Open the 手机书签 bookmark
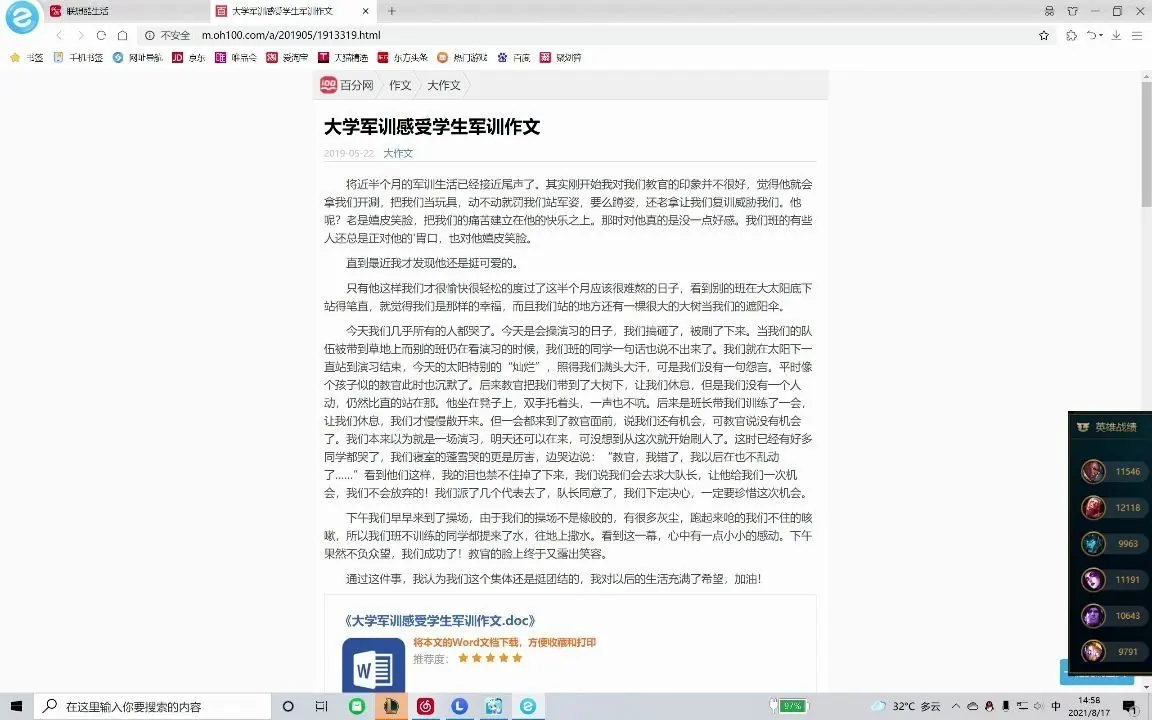The image size is (1152, 720). pyautogui.click(x=78, y=57)
